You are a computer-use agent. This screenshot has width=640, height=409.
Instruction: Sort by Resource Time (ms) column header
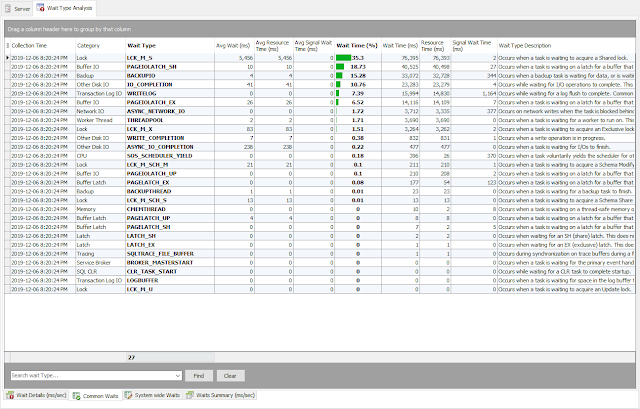(433, 45)
